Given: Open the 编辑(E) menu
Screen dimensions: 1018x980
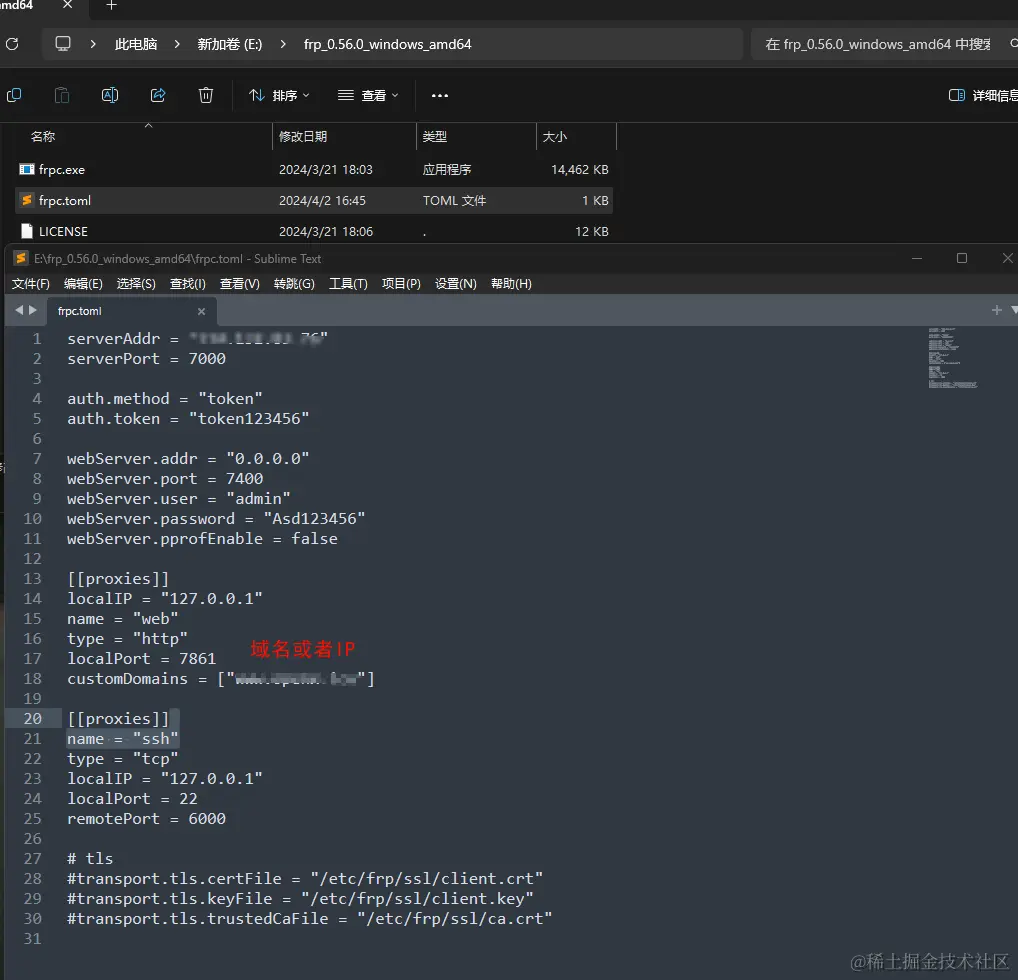Looking at the screenshot, I should 83,284.
